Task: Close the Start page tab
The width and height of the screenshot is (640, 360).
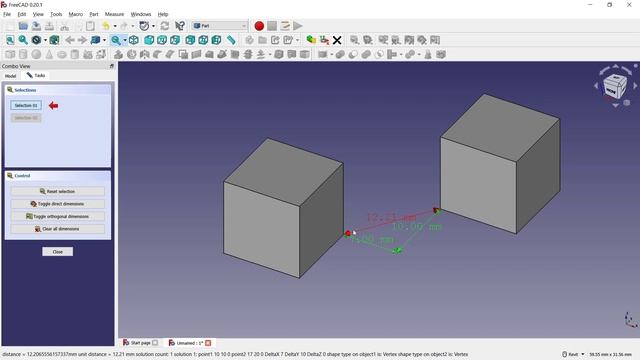Action: (155, 343)
